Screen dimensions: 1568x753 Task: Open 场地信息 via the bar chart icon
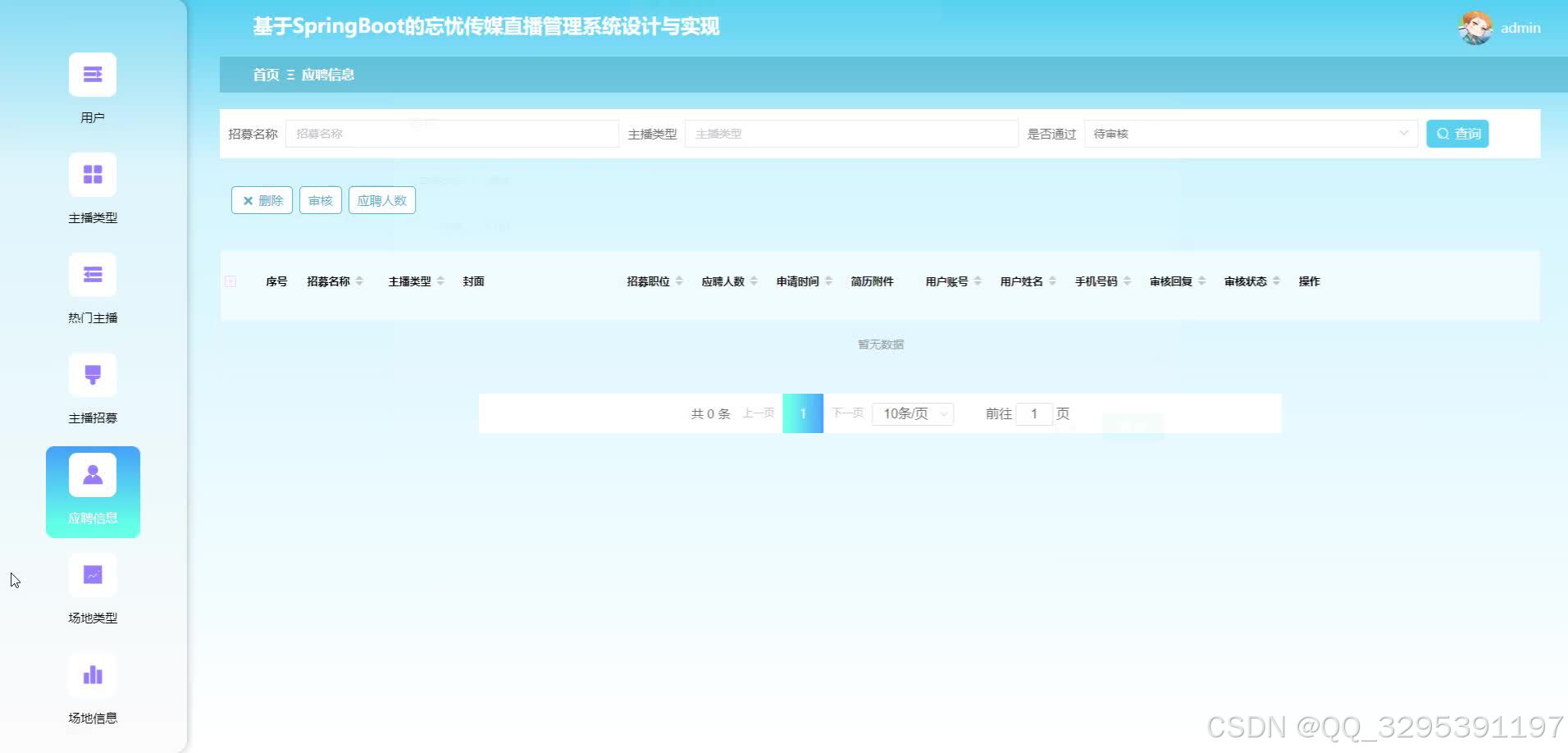point(93,674)
